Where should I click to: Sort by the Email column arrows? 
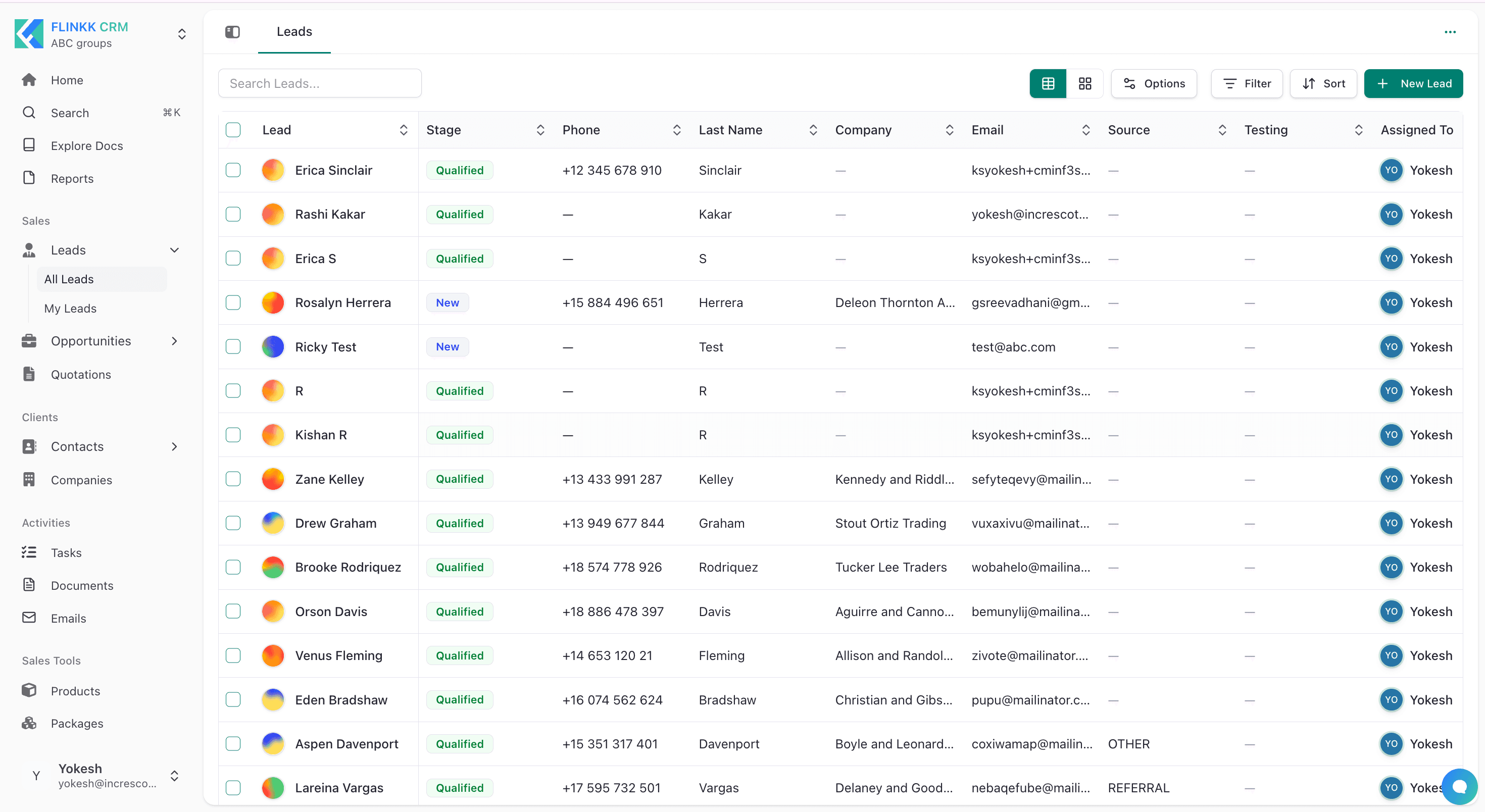(x=1086, y=130)
